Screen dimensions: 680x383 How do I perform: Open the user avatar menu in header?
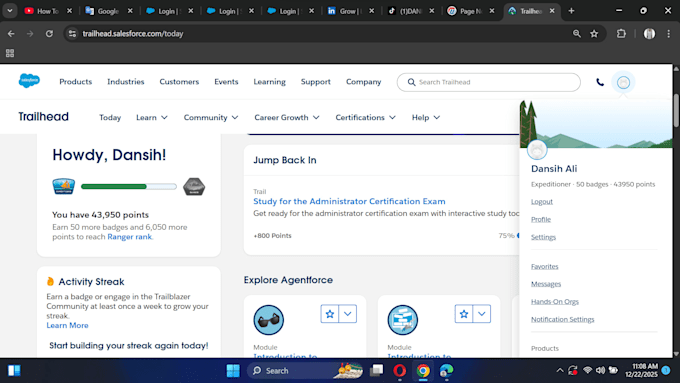click(623, 82)
